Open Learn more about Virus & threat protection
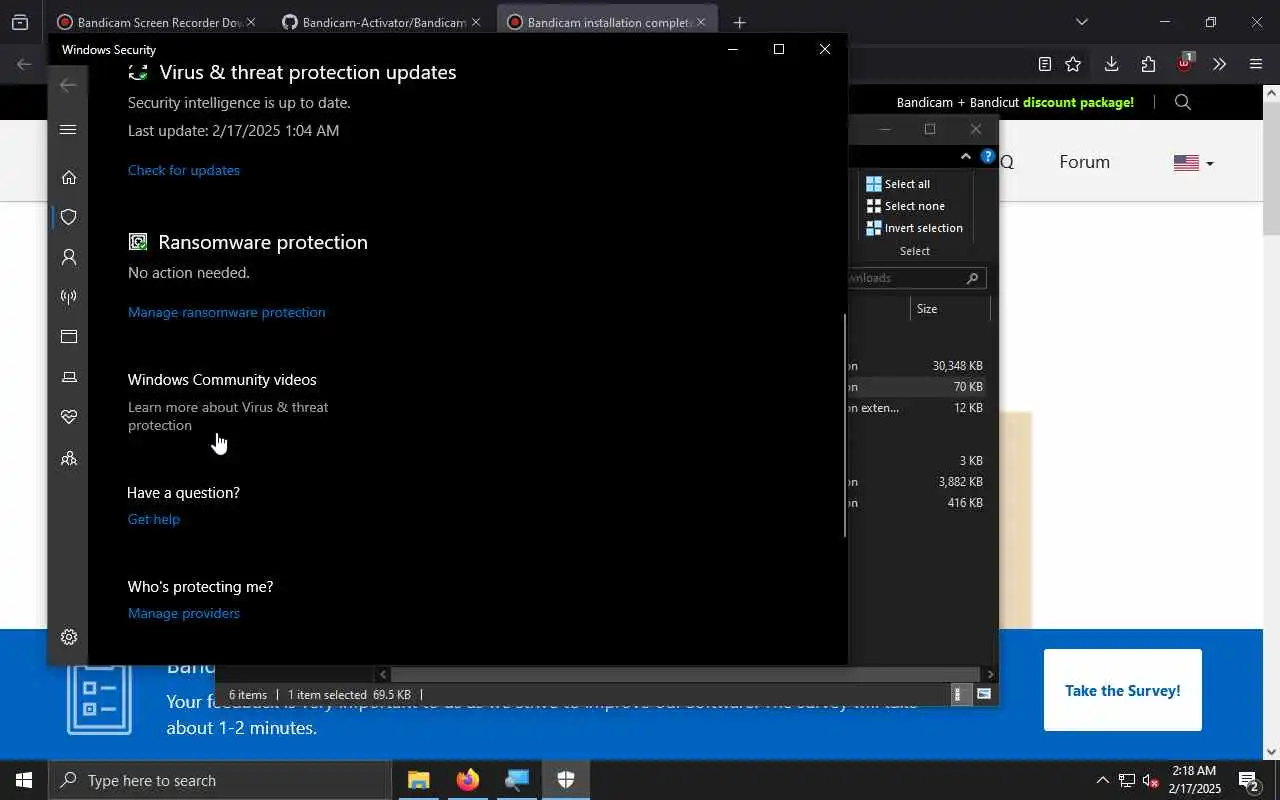The width and height of the screenshot is (1280, 800). click(228, 416)
